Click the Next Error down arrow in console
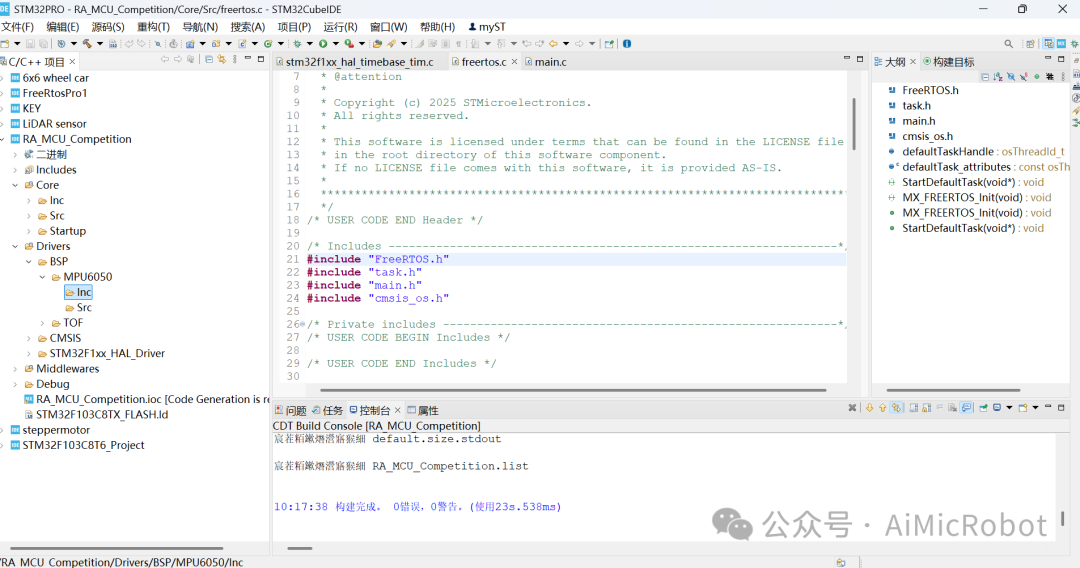The width and height of the screenshot is (1080, 568). click(x=870, y=408)
